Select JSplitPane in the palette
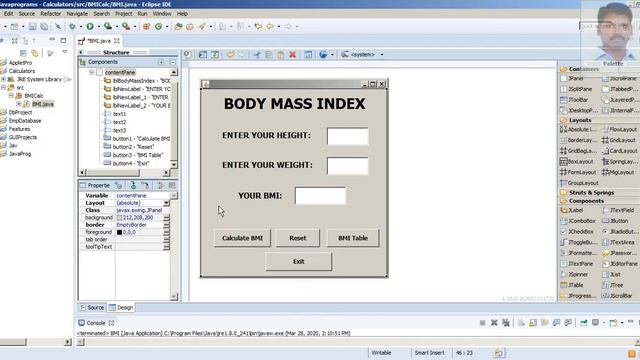Image resolution: width=640 pixels, height=360 pixels. tap(576, 89)
